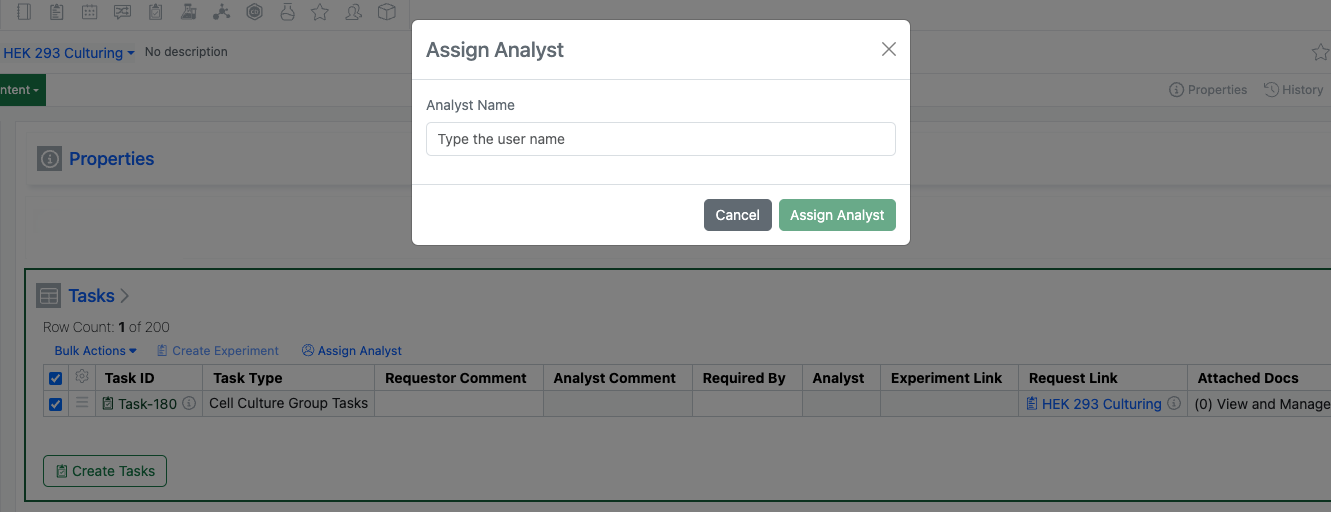Click the molecule structure icon in toolbar
1331x512 pixels.
click(x=221, y=12)
